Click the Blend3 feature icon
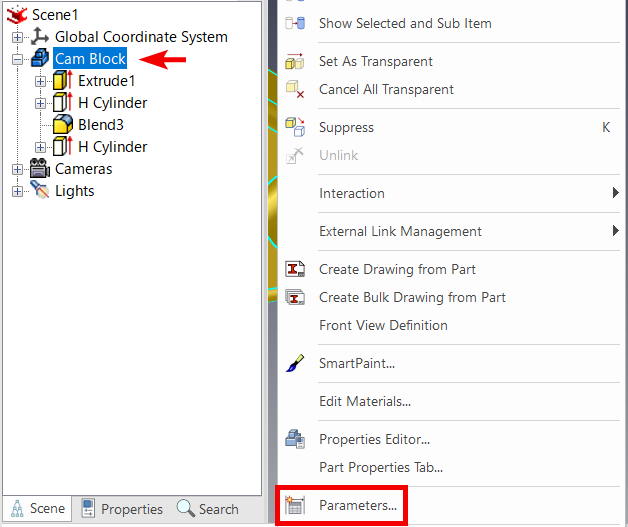This screenshot has width=628, height=527. coord(63,125)
